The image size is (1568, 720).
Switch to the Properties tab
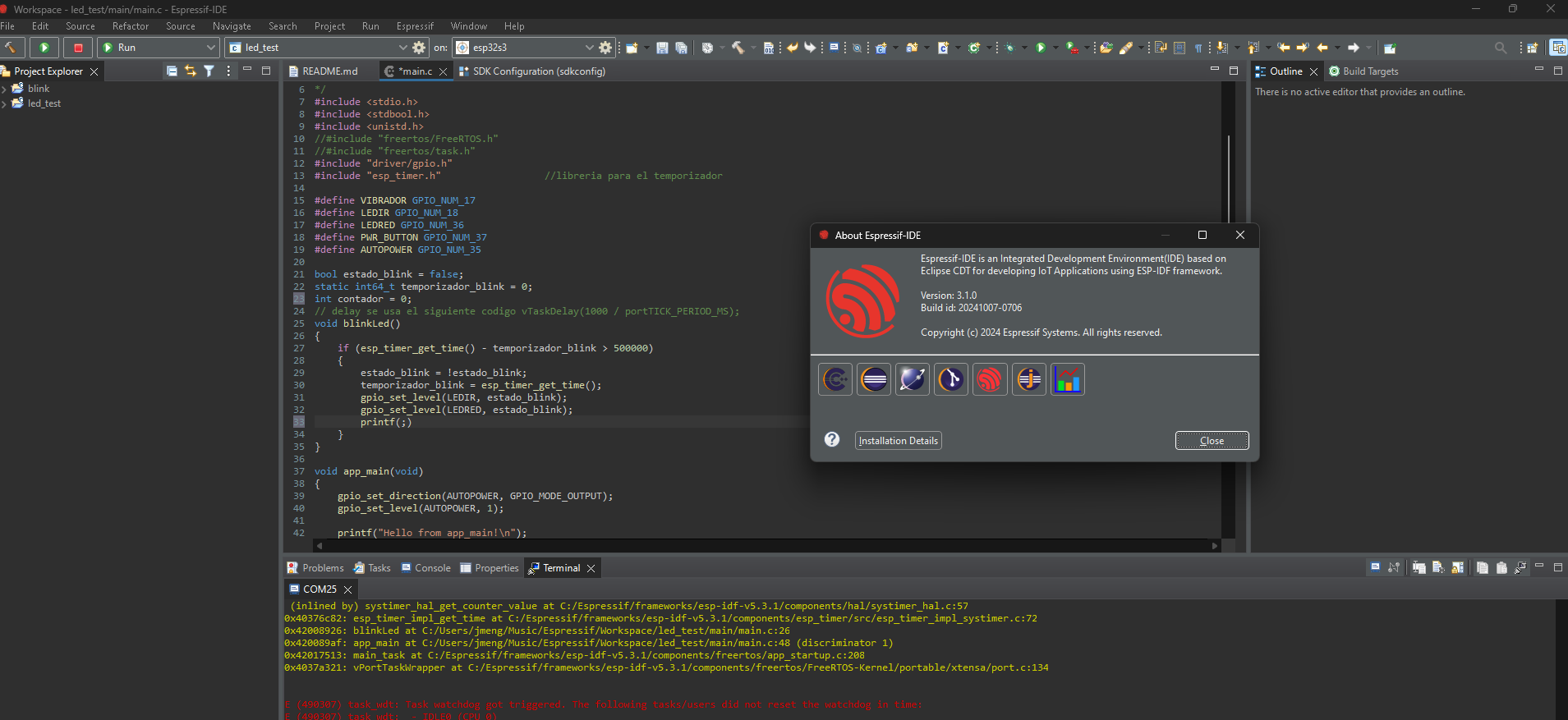[490, 568]
